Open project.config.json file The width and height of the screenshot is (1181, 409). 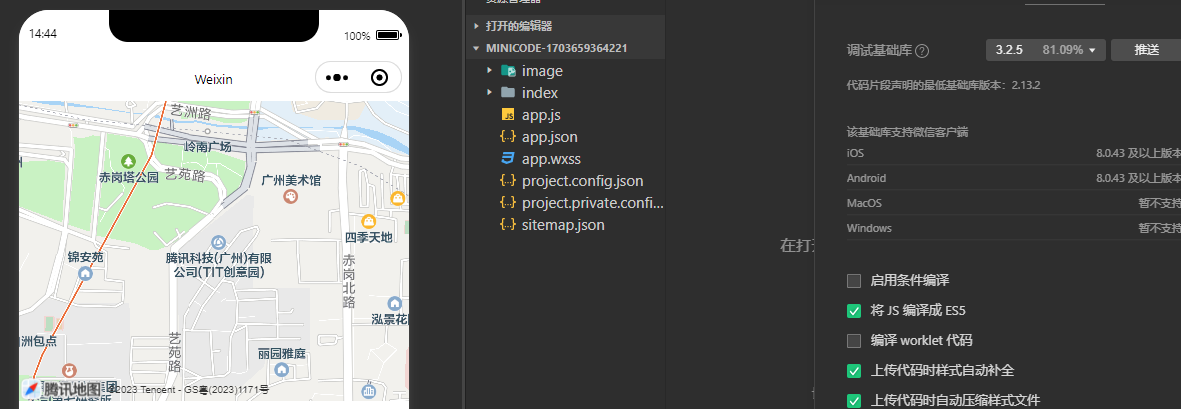582,181
